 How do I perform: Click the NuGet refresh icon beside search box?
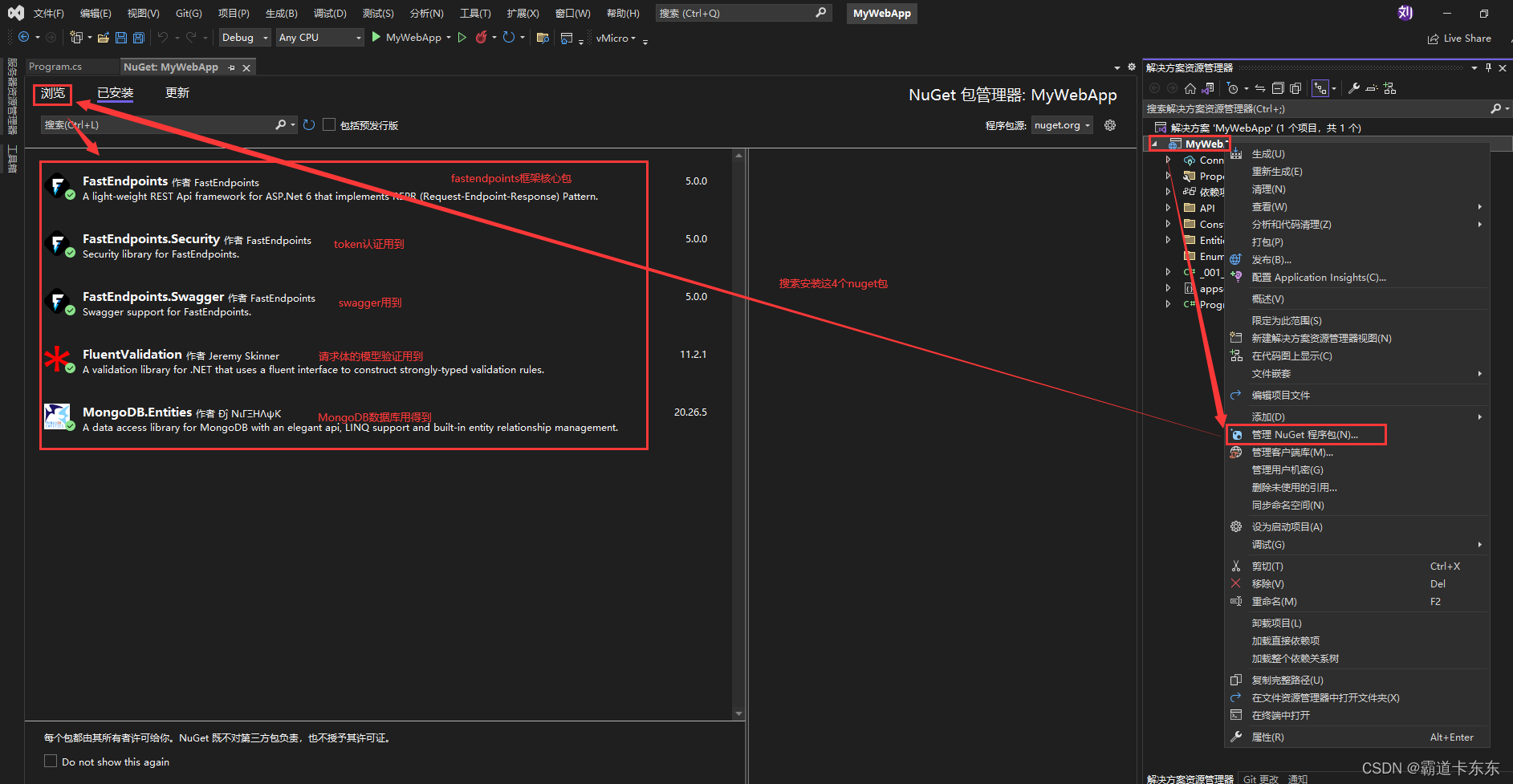[x=309, y=125]
